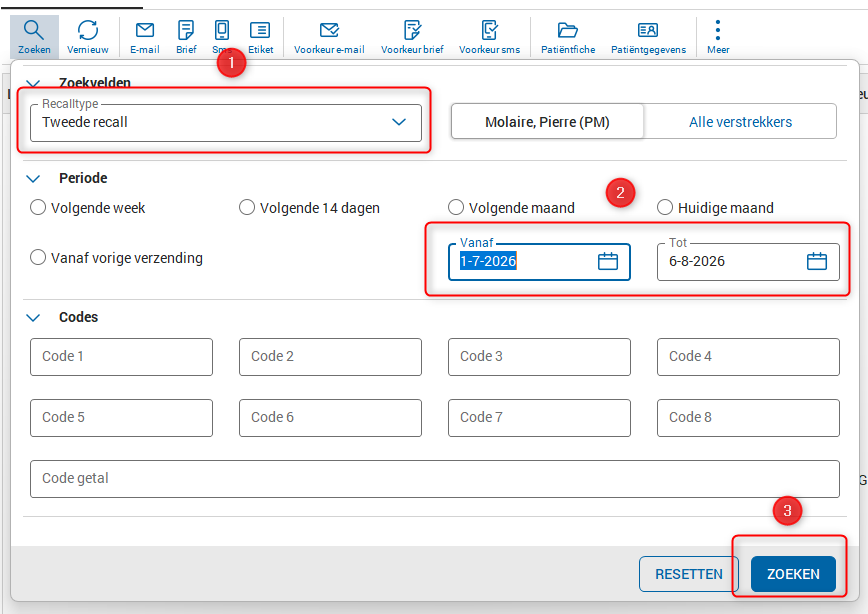Click the Vanaf date field
This screenshot has height=614, width=868.
pyautogui.click(x=539, y=262)
